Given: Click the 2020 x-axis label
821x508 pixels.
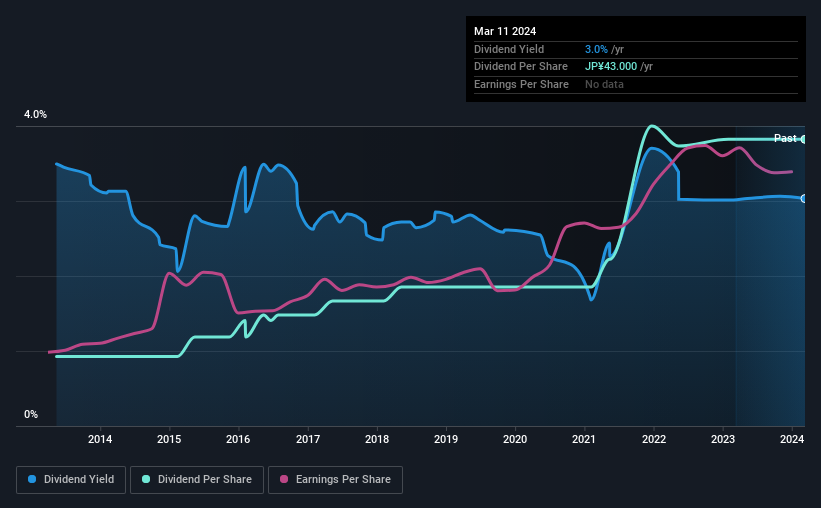Looking at the screenshot, I should click(515, 439).
